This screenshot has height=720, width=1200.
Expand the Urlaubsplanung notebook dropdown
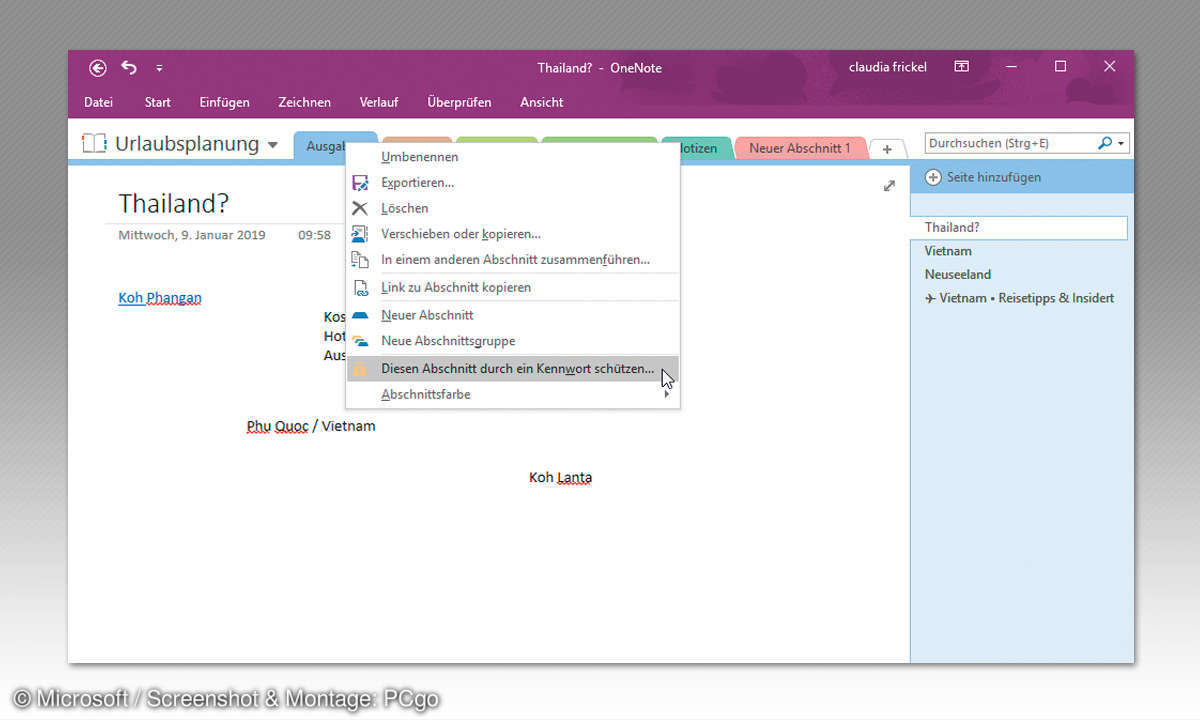(x=273, y=146)
